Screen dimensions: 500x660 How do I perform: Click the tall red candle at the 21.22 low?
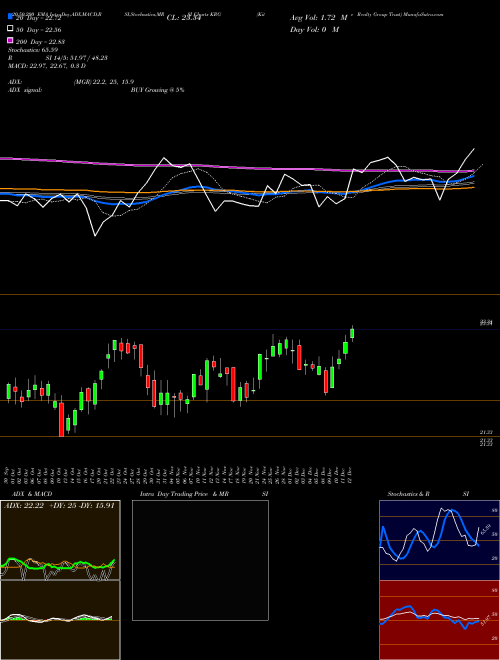61,419
